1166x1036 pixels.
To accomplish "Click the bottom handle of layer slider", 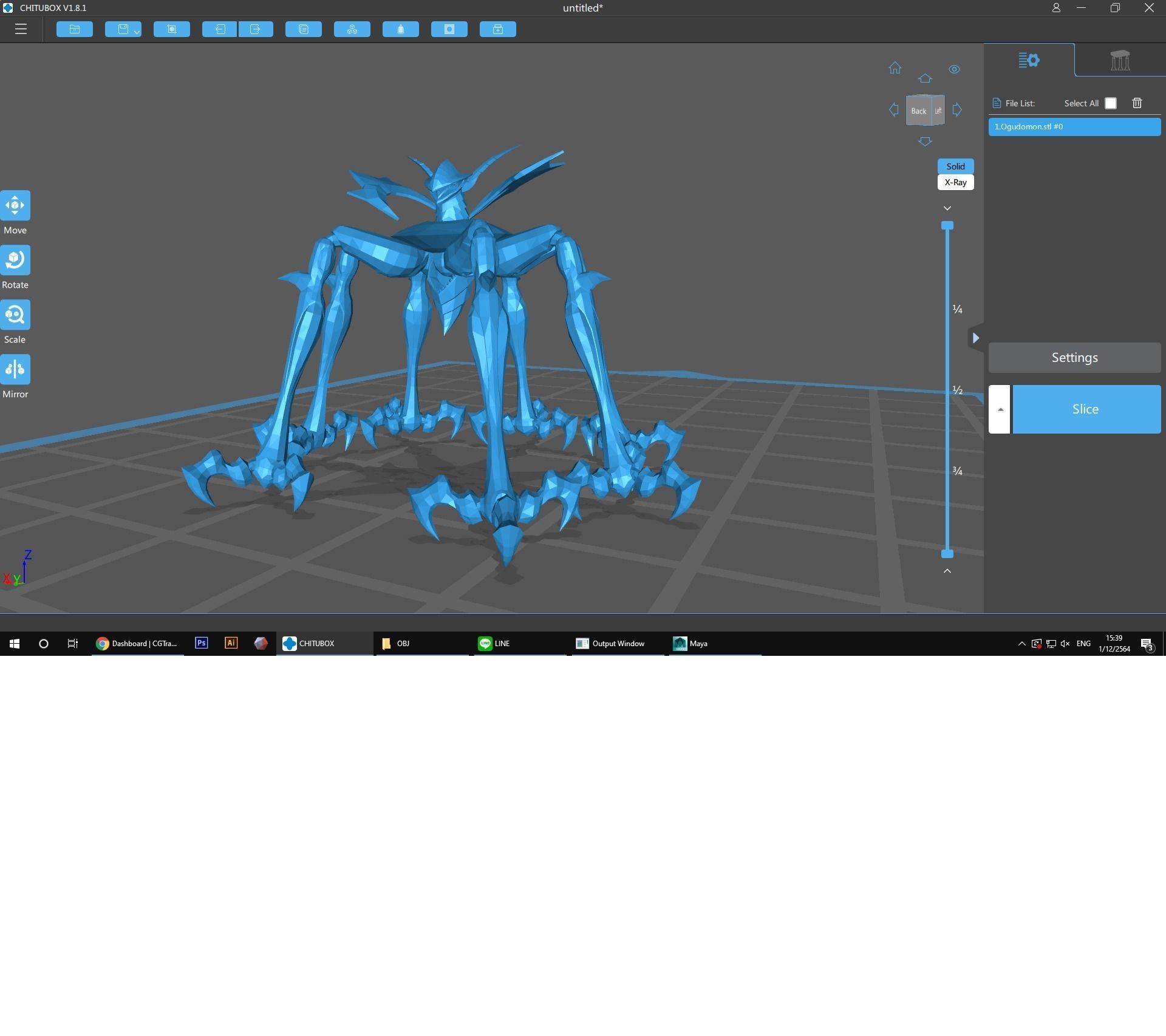I will pyautogui.click(x=947, y=554).
